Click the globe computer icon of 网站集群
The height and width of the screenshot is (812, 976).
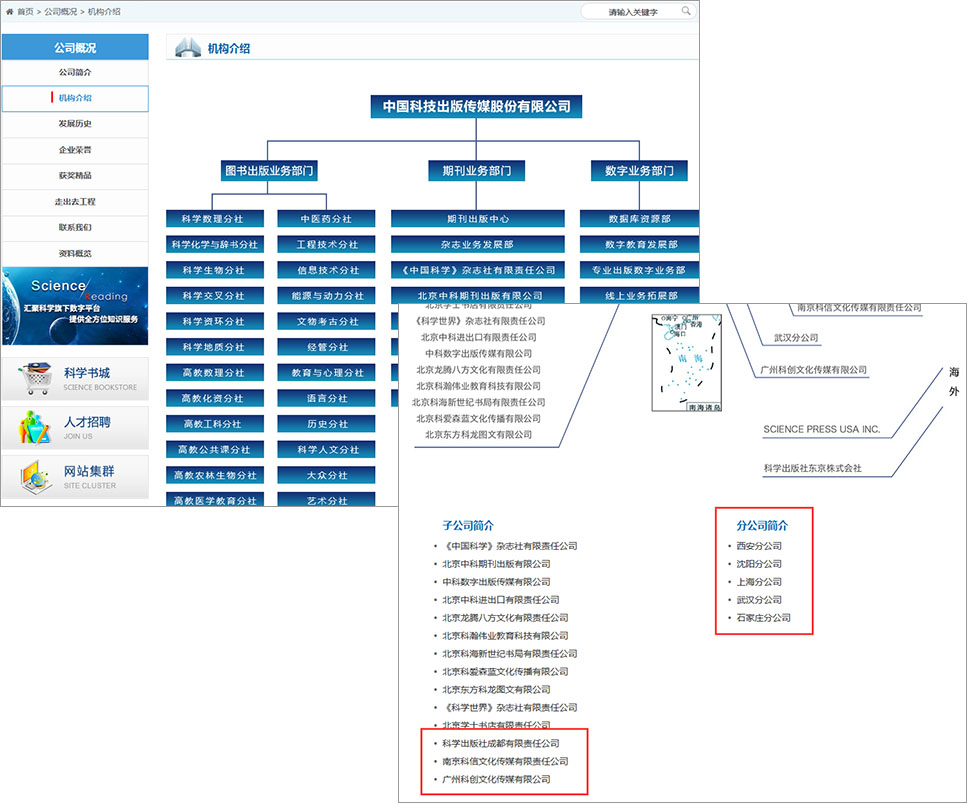(x=36, y=477)
